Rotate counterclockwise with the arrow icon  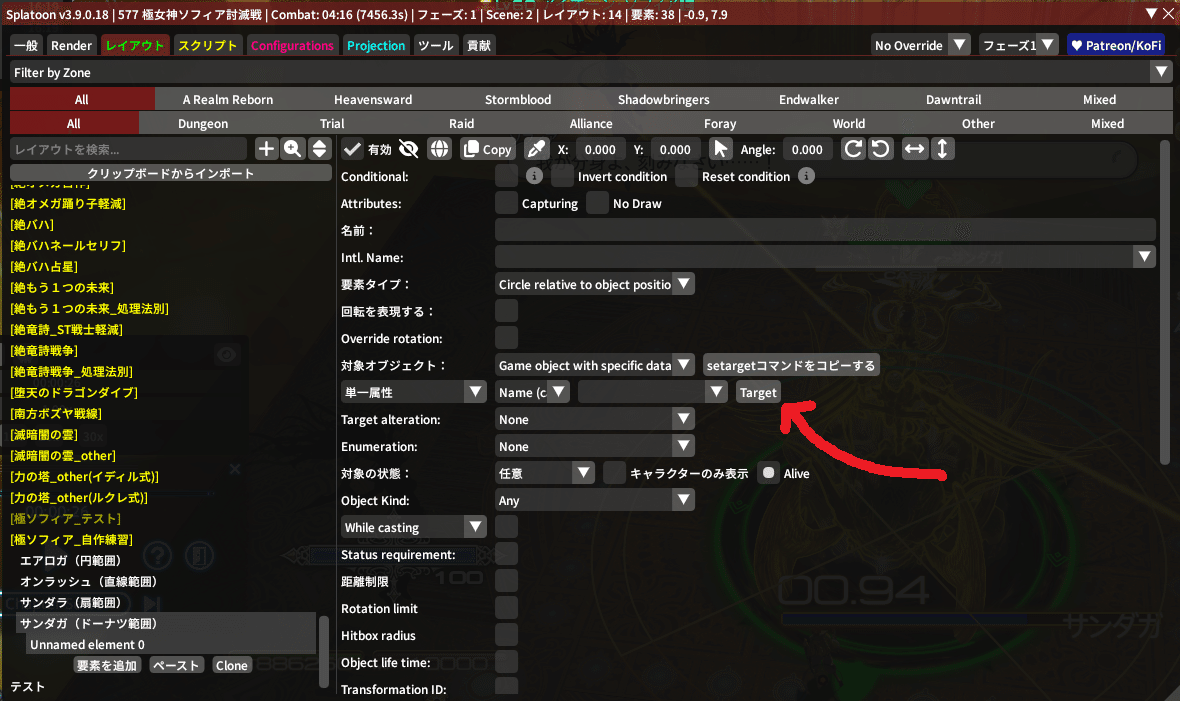point(880,149)
